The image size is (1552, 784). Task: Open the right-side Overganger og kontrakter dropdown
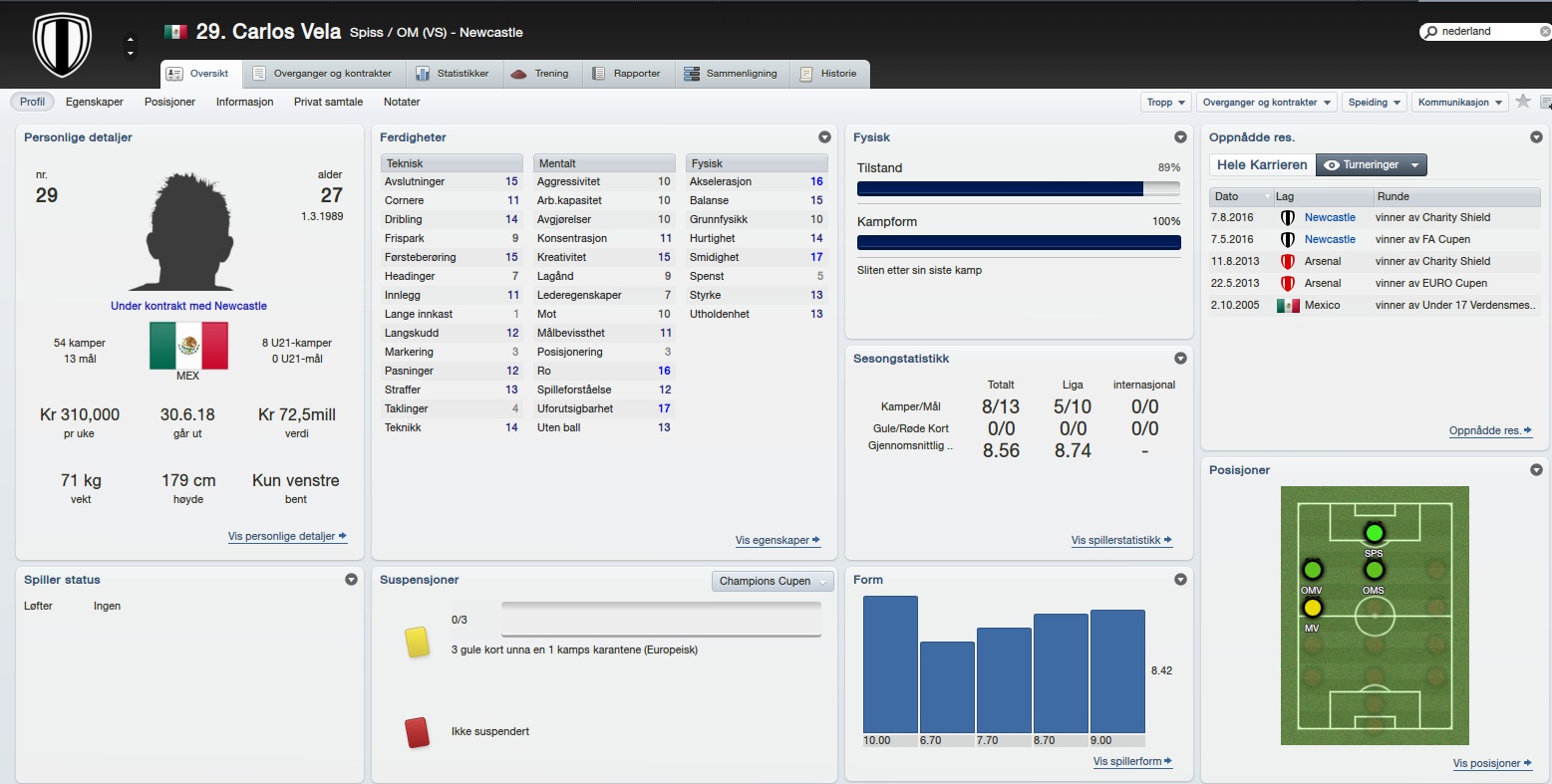[1267, 102]
